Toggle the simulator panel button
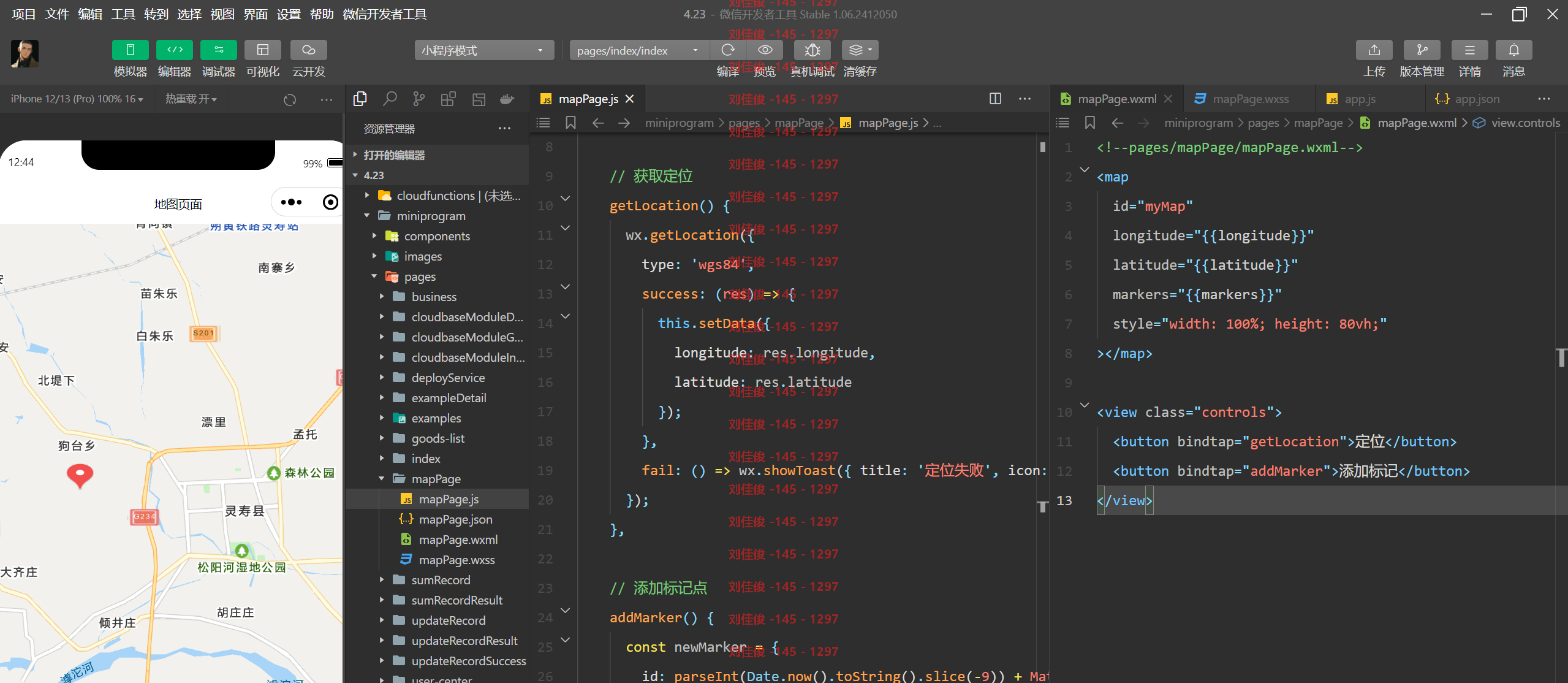Image resolution: width=1568 pixels, height=683 pixels. pos(130,50)
